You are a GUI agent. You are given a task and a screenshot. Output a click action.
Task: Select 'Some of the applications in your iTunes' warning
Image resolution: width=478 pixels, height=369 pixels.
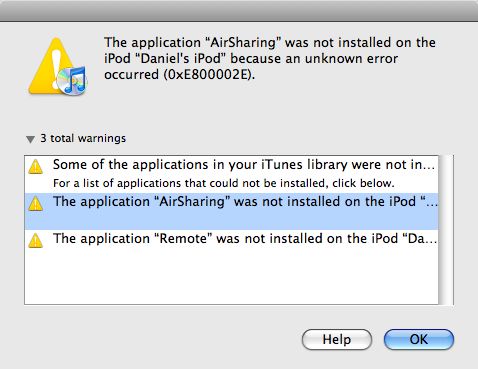click(232, 174)
